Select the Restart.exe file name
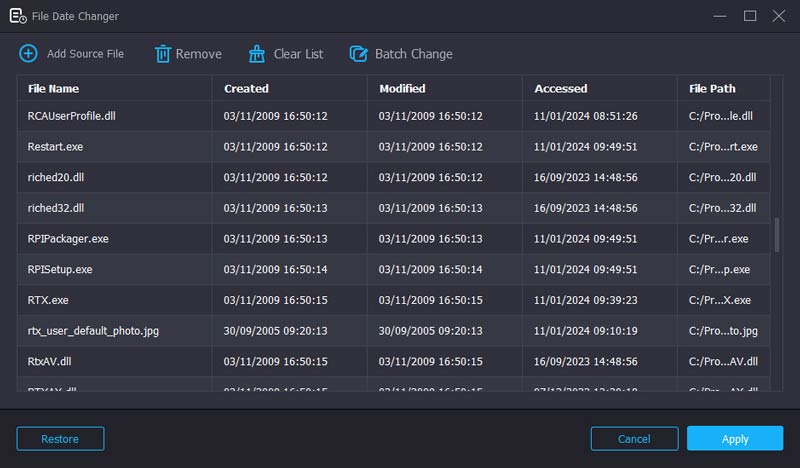This screenshot has height=468, width=800. [x=55, y=147]
